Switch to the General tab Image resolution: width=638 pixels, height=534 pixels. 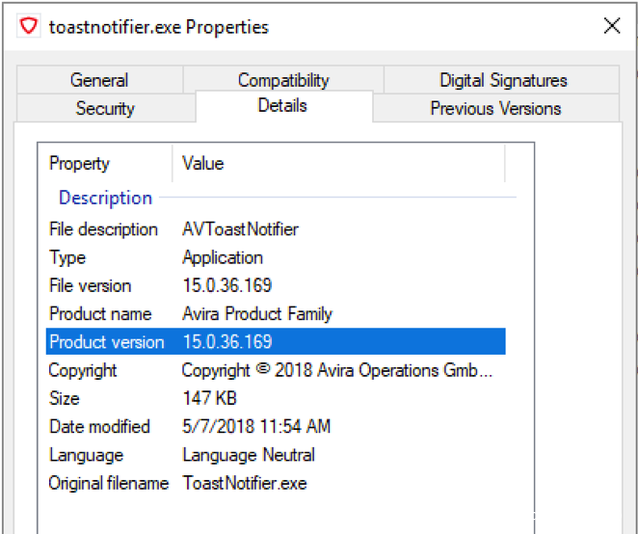(99, 80)
